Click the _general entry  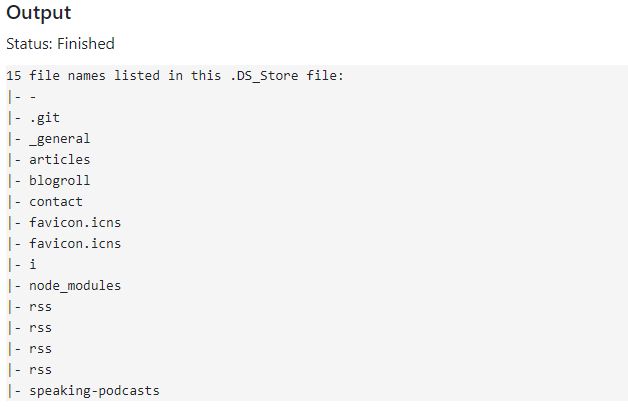tap(59, 139)
